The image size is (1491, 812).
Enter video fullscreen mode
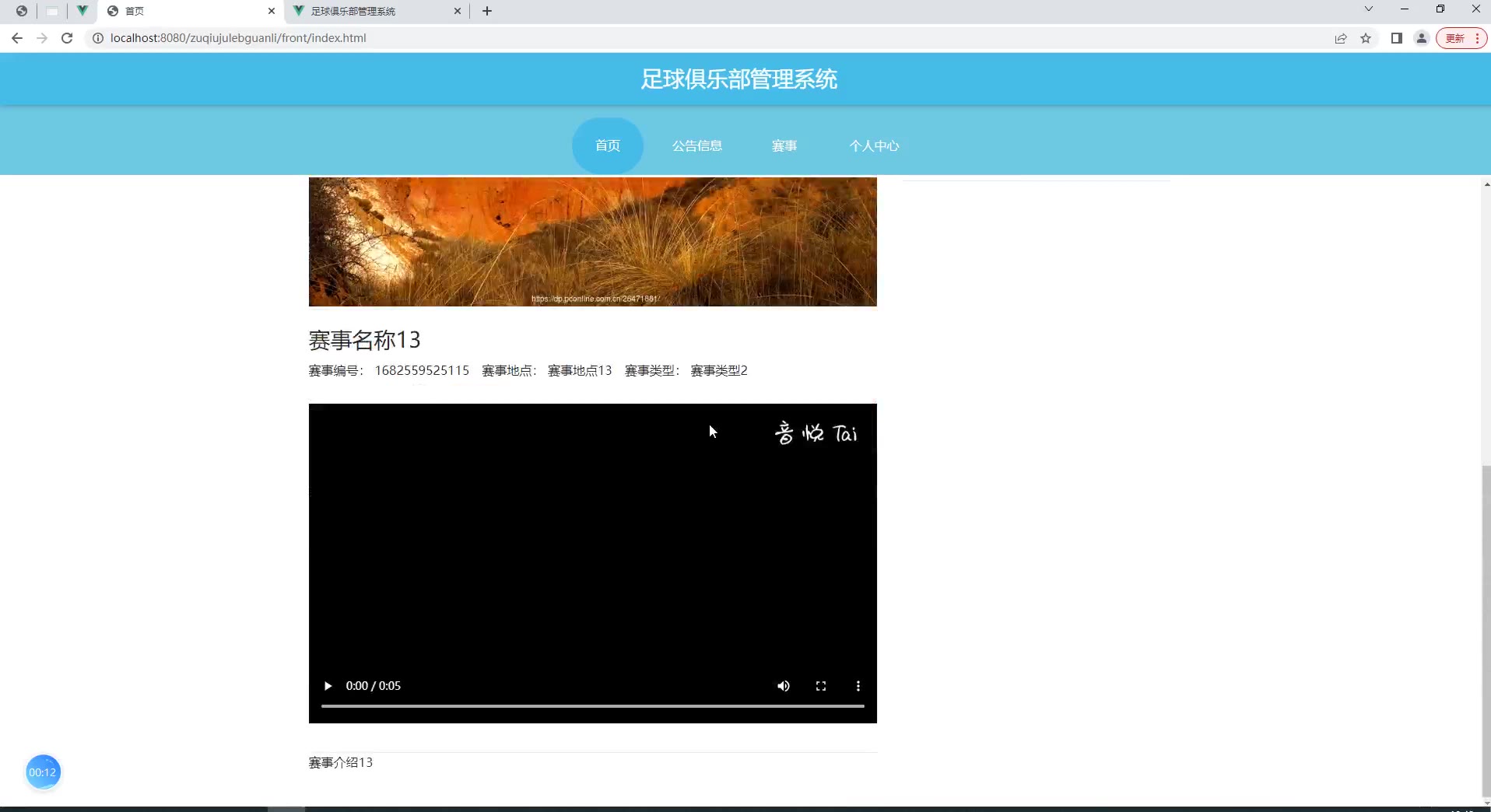[x=820, y=686]
